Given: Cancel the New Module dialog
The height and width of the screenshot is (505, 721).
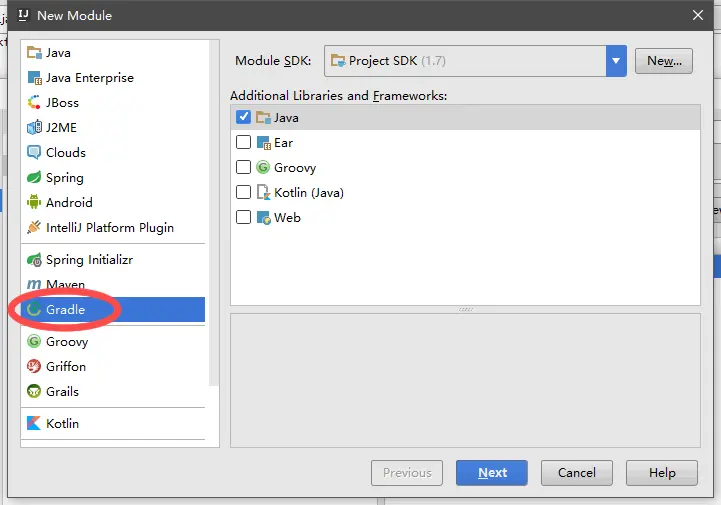Looking at the screenshot, I should click(x=577, y=473).
